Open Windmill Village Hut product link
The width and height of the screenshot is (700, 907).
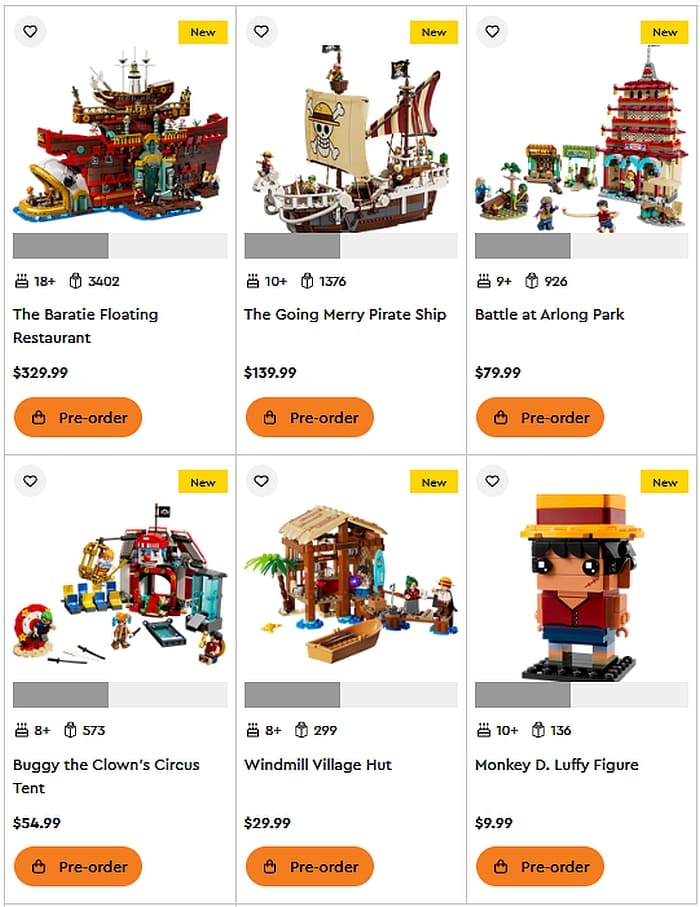(318, 765)
